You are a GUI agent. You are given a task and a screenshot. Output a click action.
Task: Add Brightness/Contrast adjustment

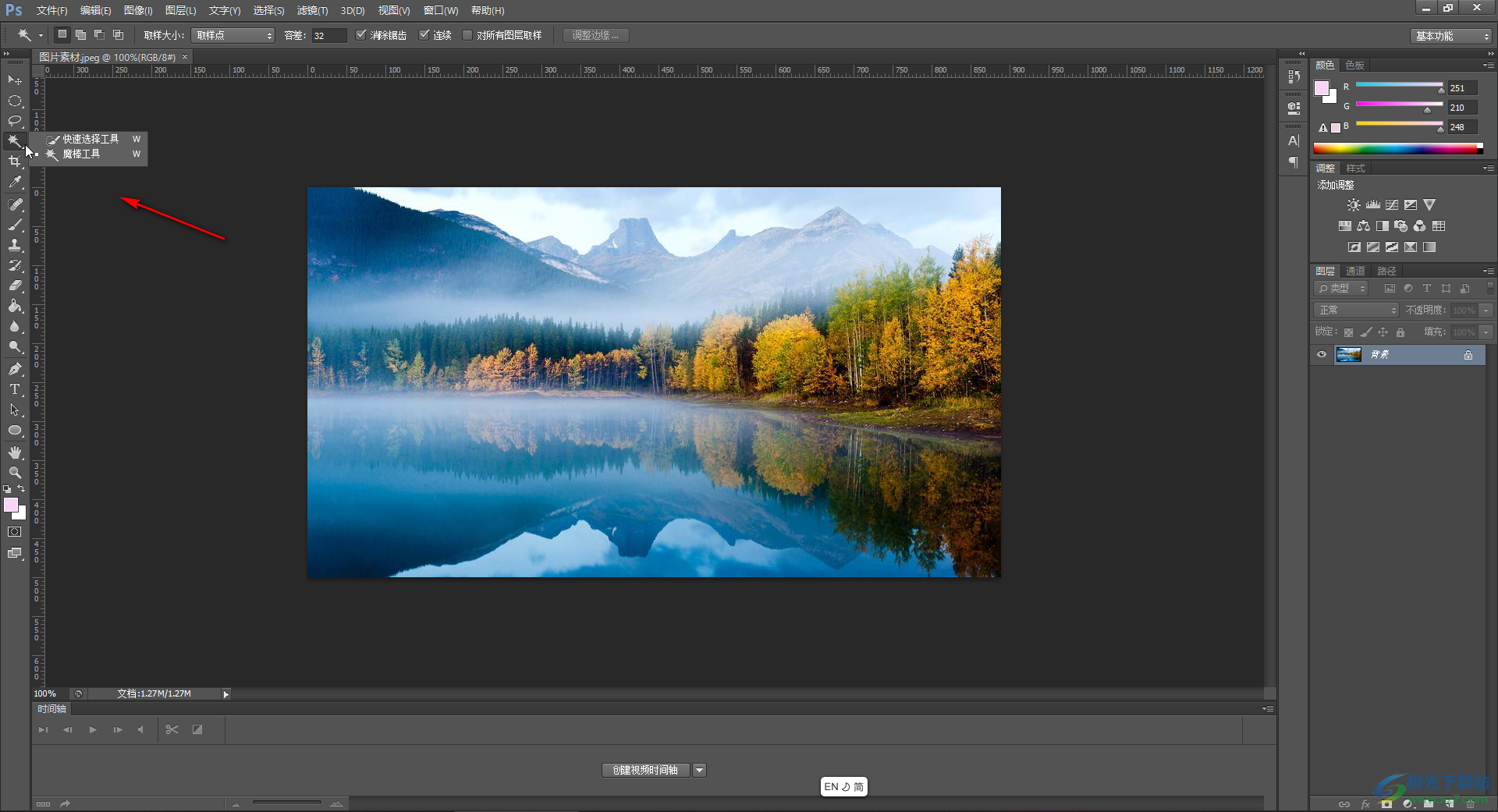pos(1354,204)
